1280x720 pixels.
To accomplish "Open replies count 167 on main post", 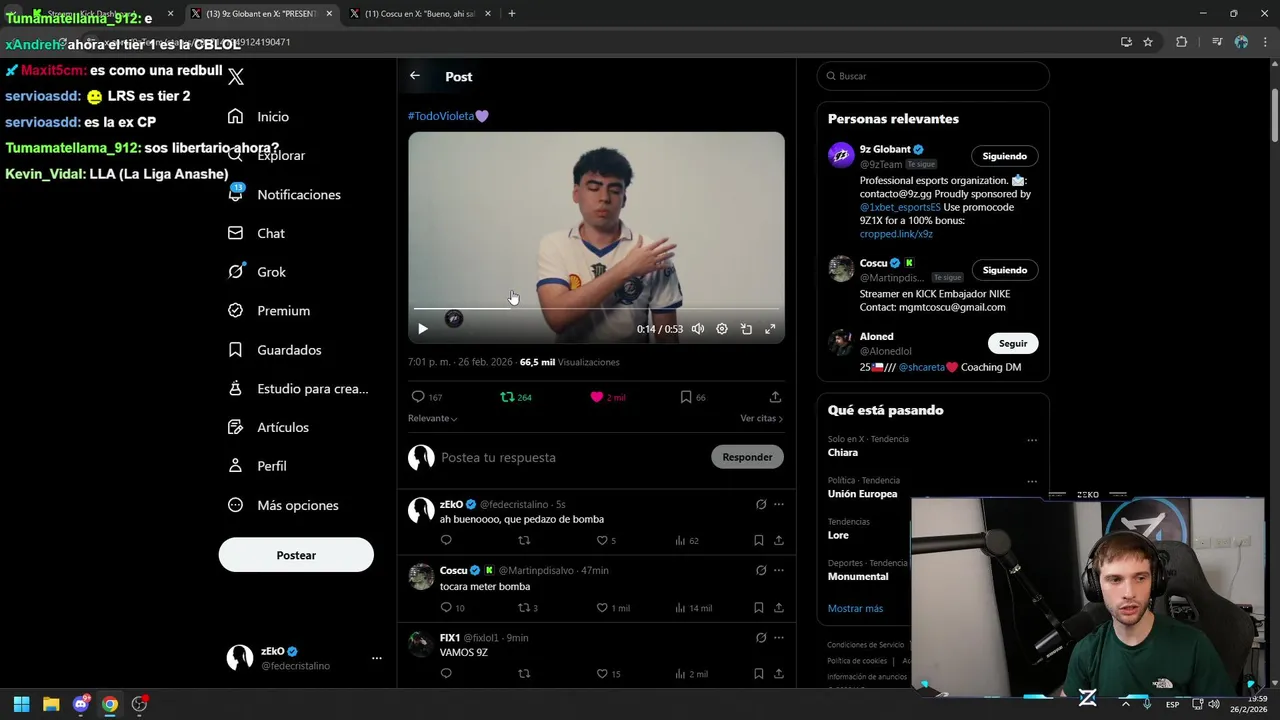I will (427, 397).
